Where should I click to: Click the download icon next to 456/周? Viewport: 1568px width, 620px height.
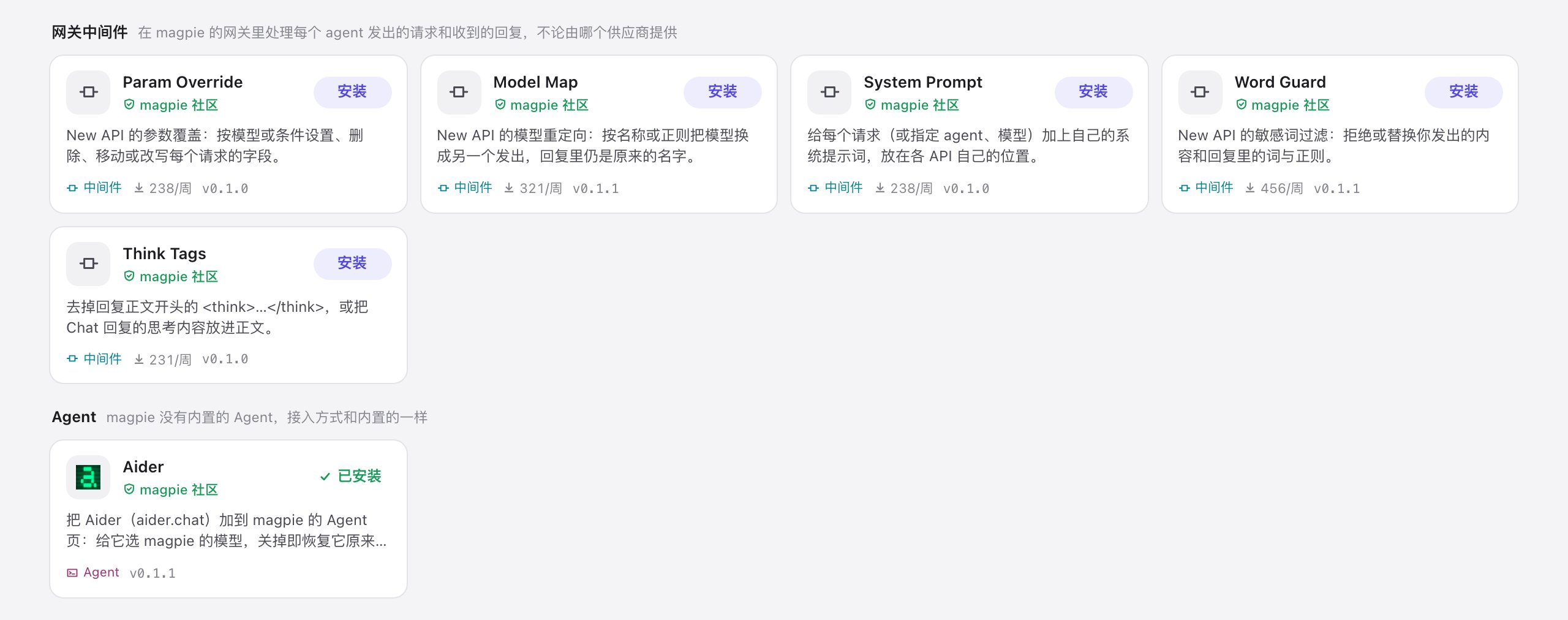point(1249,188)
